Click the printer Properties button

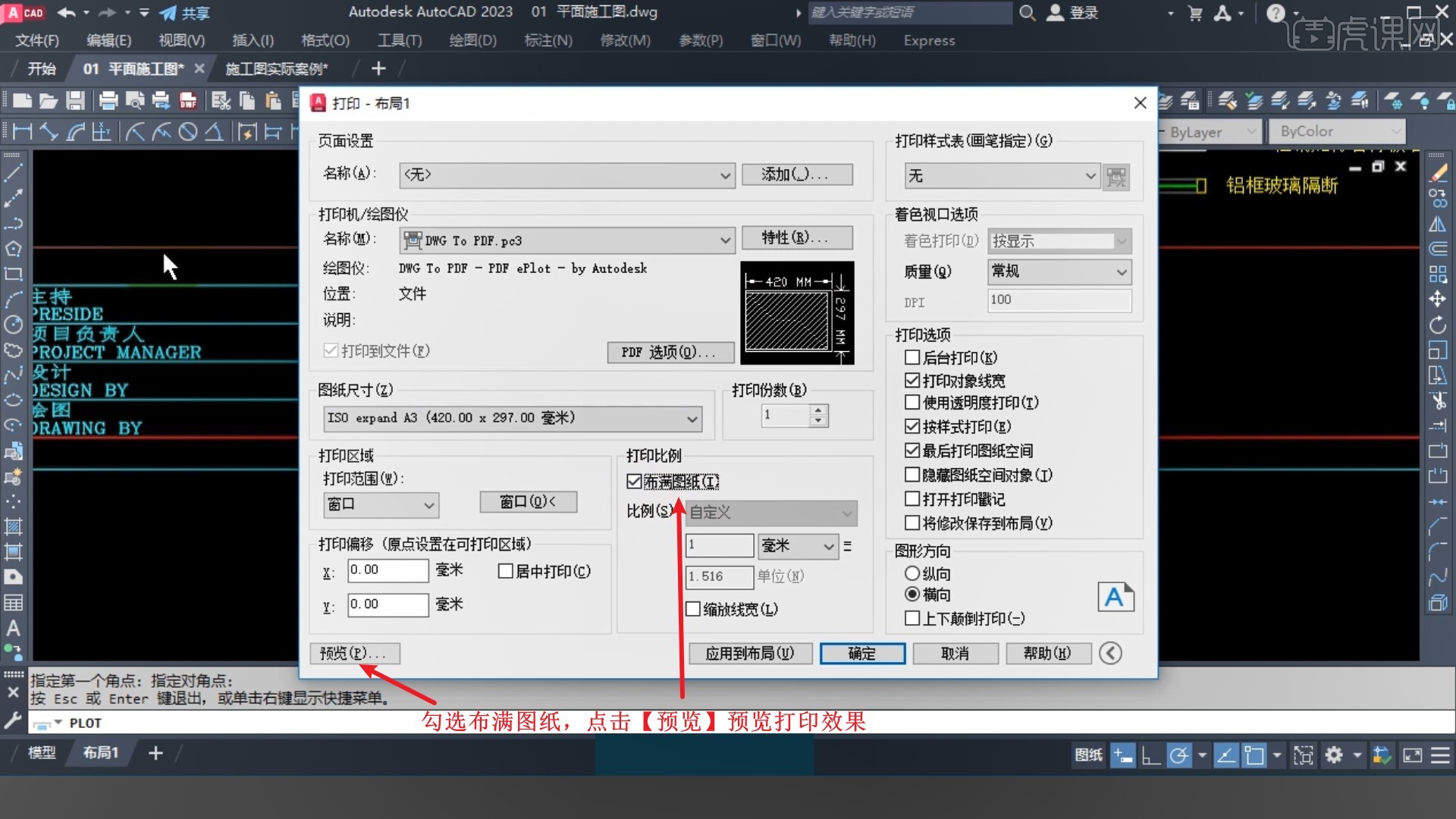coord(796,237)
